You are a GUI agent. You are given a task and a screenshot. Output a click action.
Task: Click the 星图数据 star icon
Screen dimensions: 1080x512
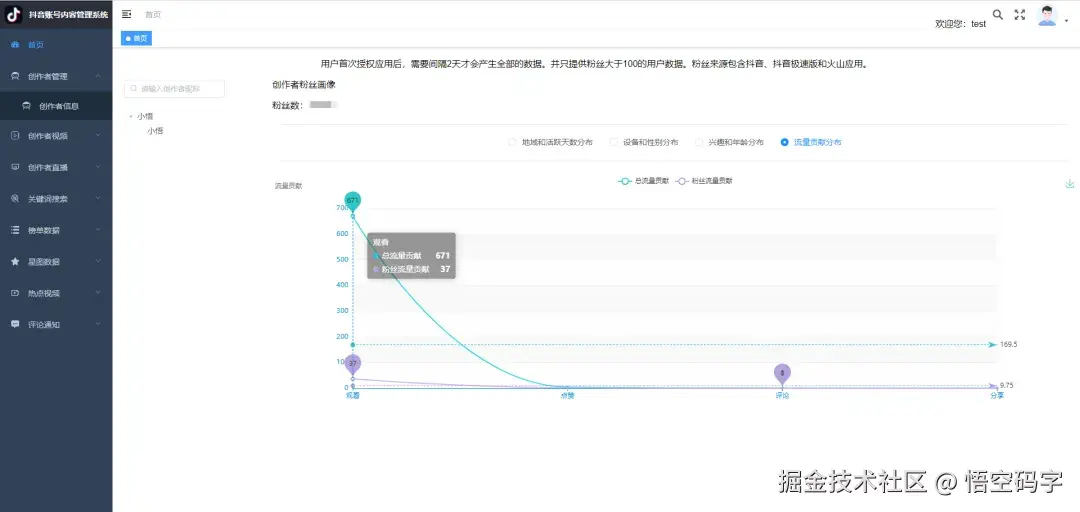[15, 262]
